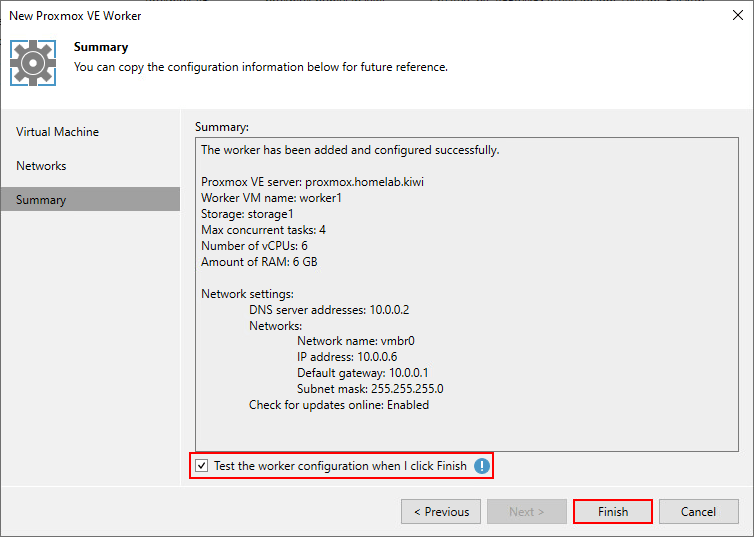Click the bold Summary heading at the top
The height and width of the screenshot is (537, 754).
coord(101,47)
